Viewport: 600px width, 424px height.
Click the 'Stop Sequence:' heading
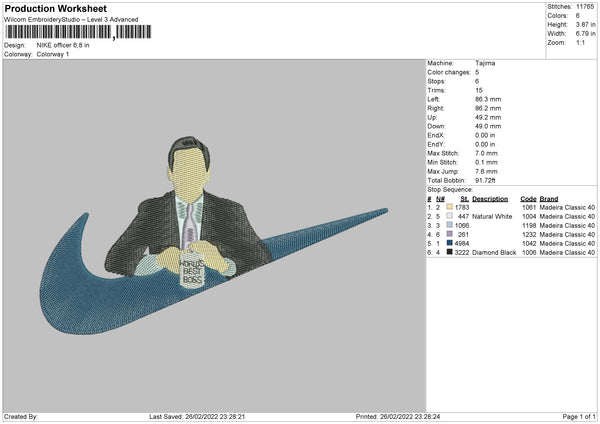pos(450,190)
